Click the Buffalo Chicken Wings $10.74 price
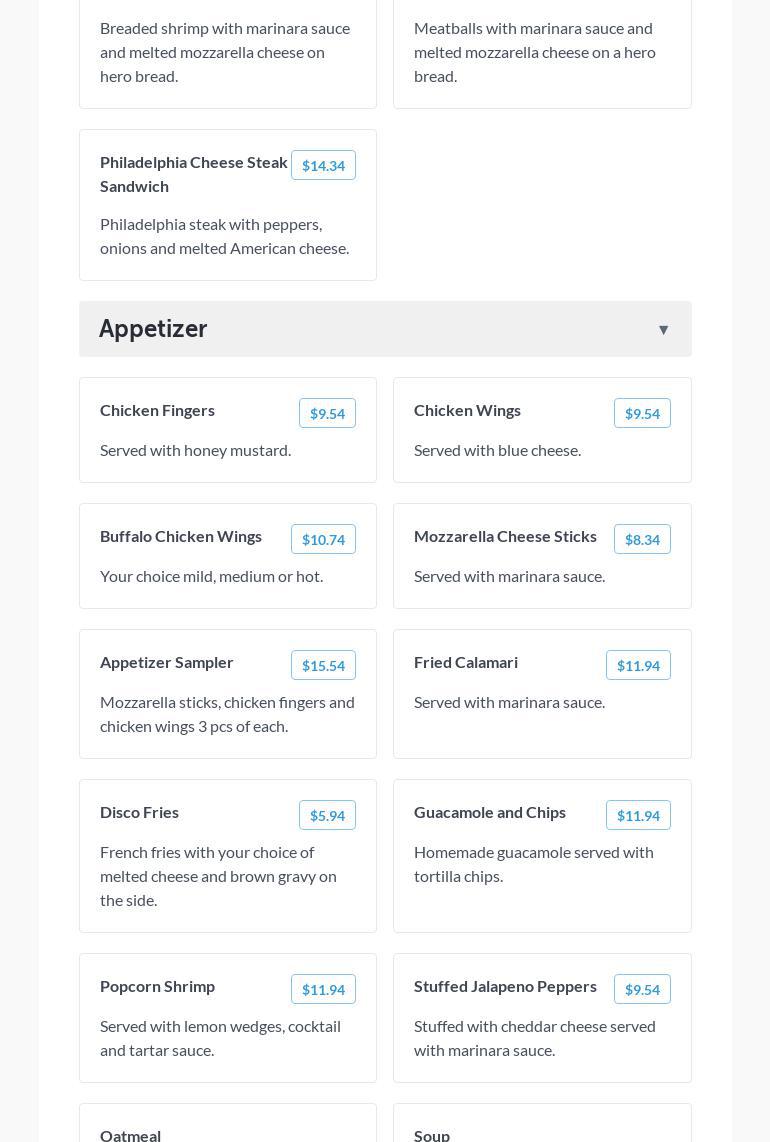Image resolution: width=770 pixels, height=1142 pixels. pos(323,540)
